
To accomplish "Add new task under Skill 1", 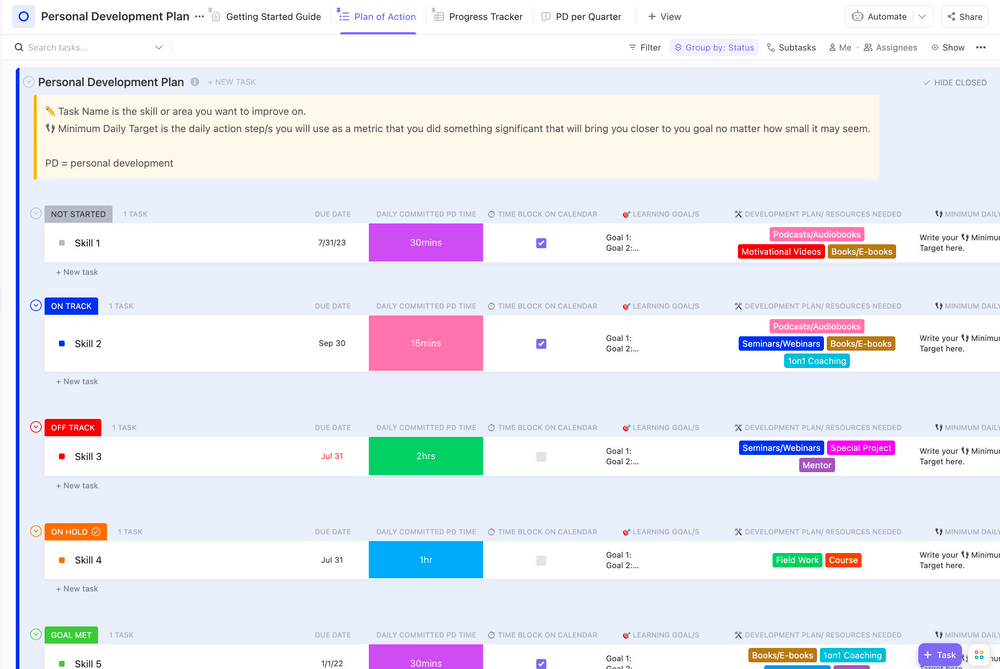I will pyautogui.click(x=77, y=272).
